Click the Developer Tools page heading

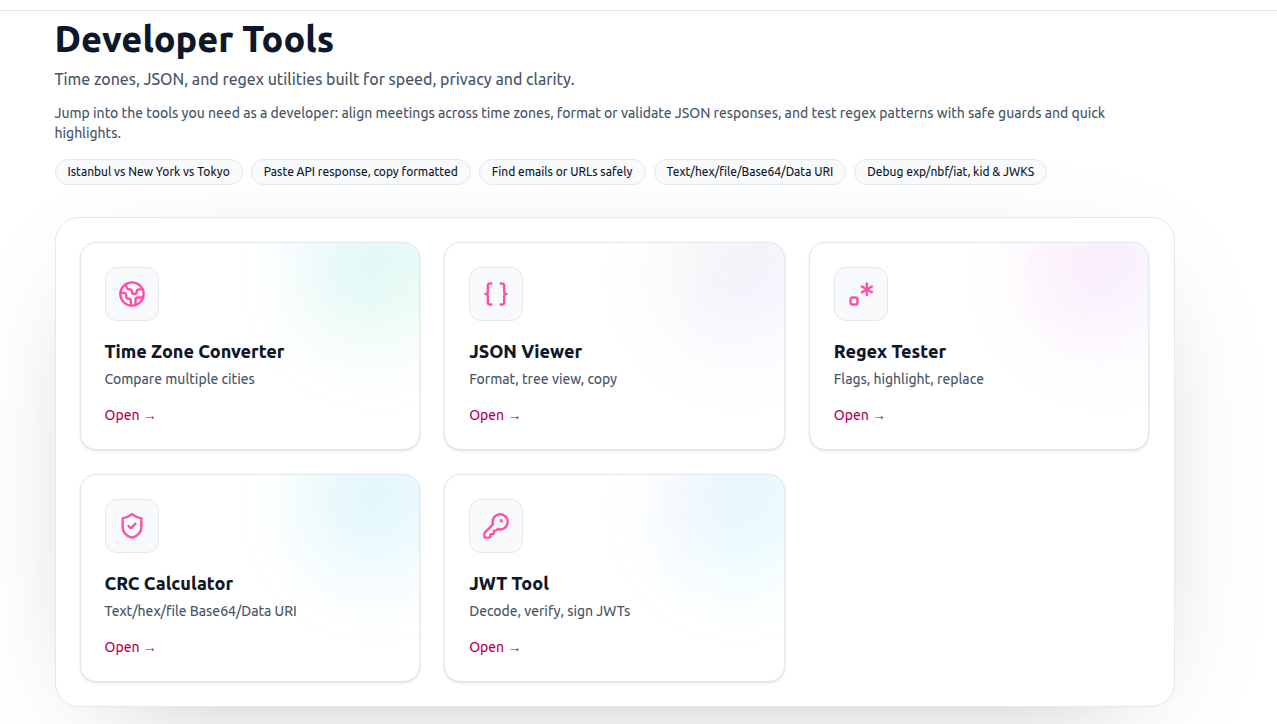coord(194,39)
